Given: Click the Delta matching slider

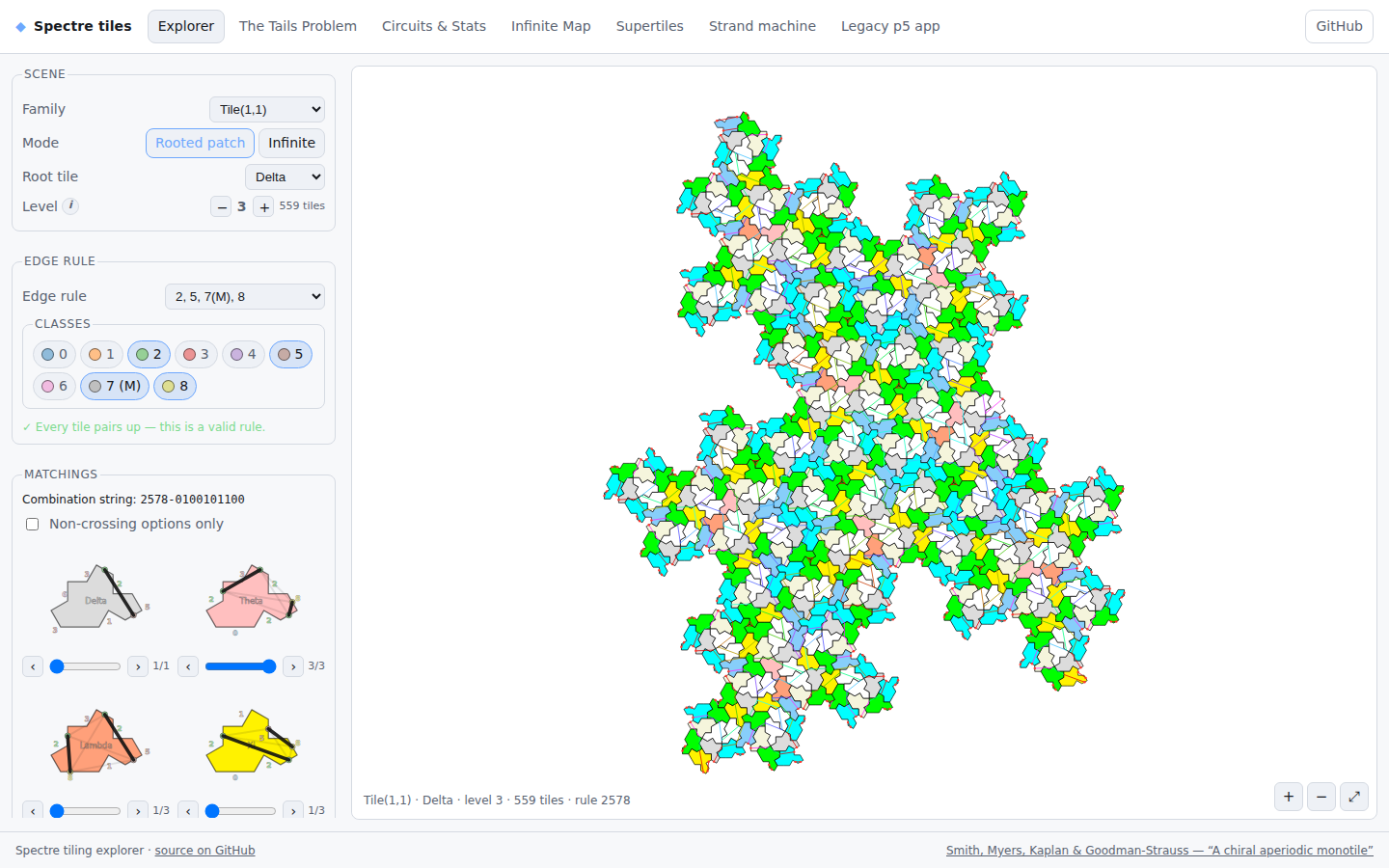Looking at the screenshot, I should tap(86, 666).
